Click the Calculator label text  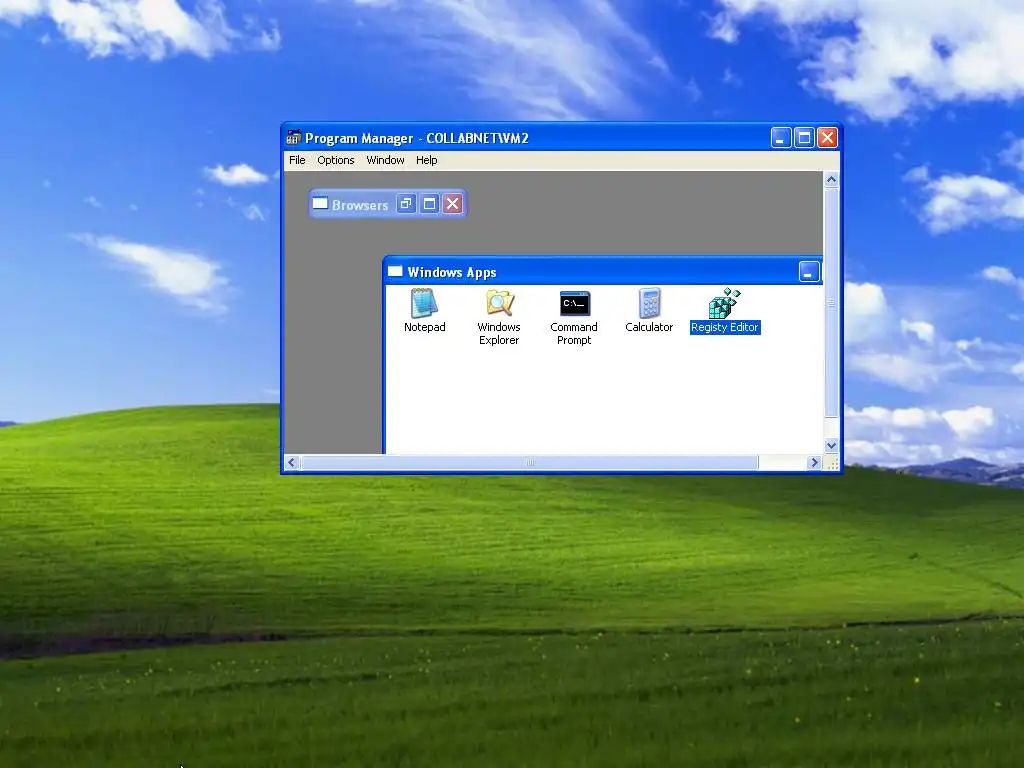pyautogui.click(x=649, y=327)
